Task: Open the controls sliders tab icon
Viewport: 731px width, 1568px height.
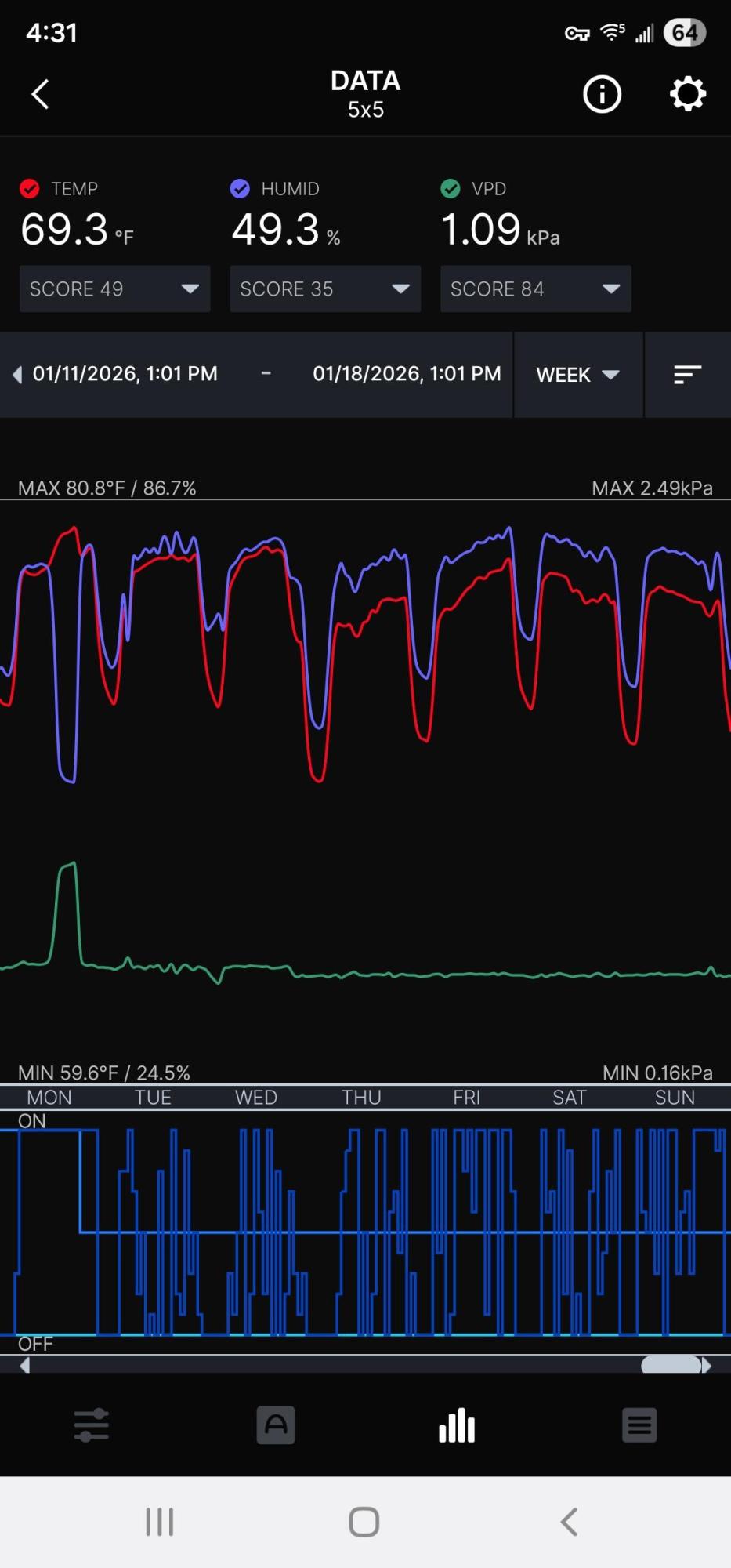Action: point(92,1425)
